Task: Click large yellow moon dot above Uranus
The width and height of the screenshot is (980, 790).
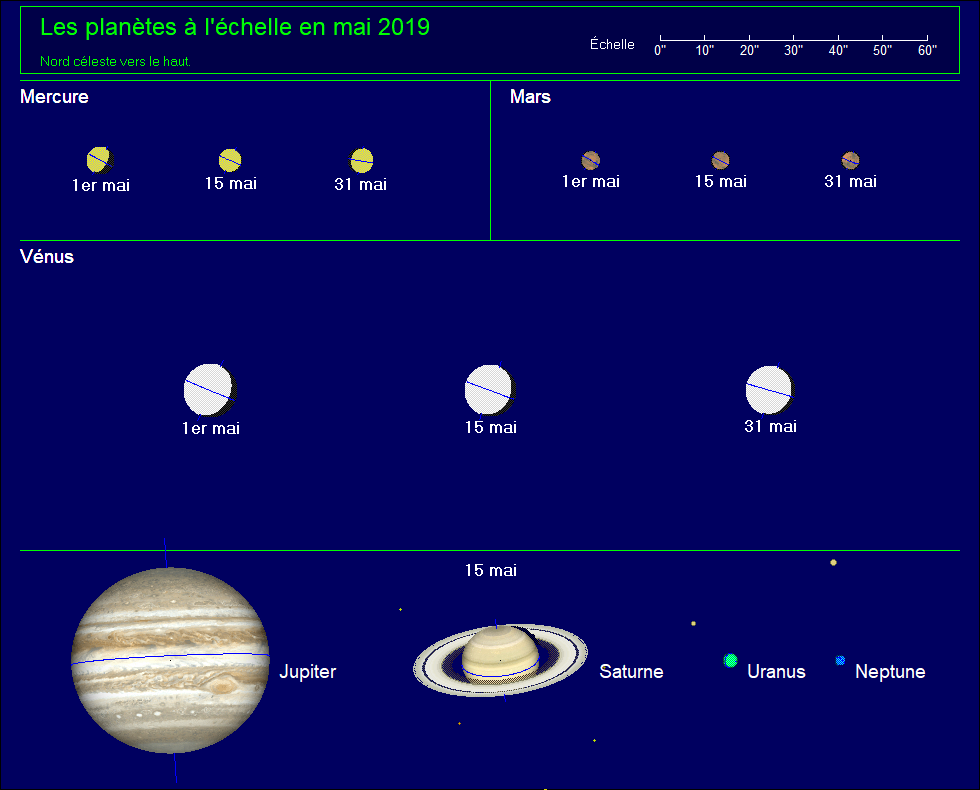Action: (833, 562)
